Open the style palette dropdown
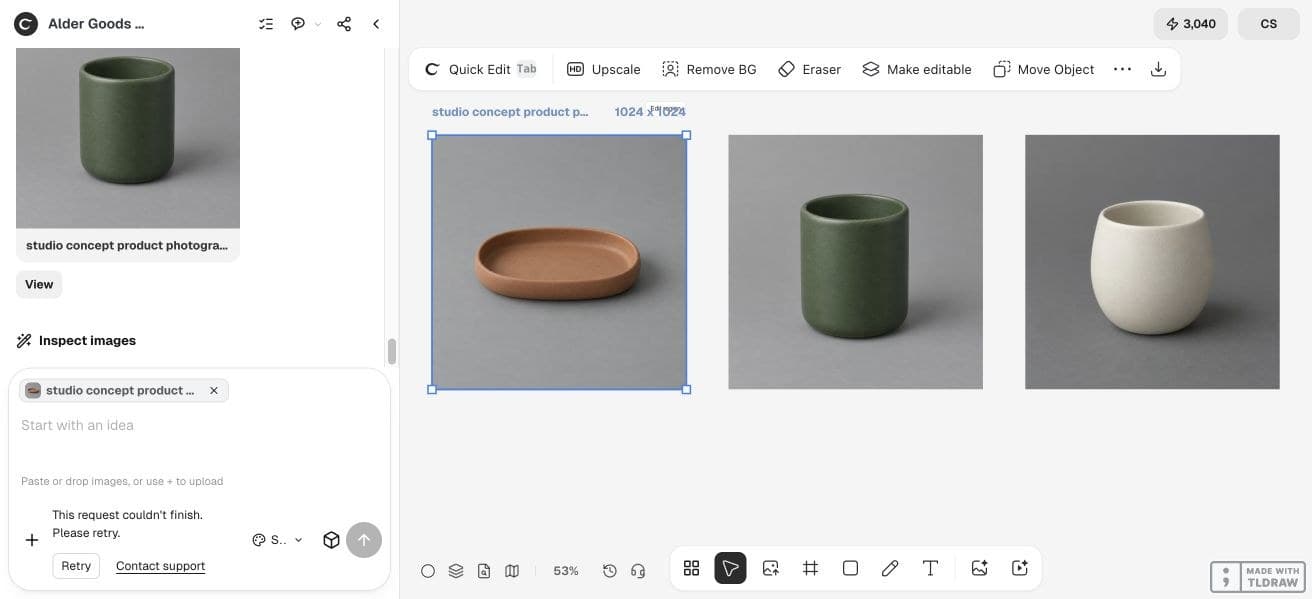1312x599 pixels. [277, 540]
